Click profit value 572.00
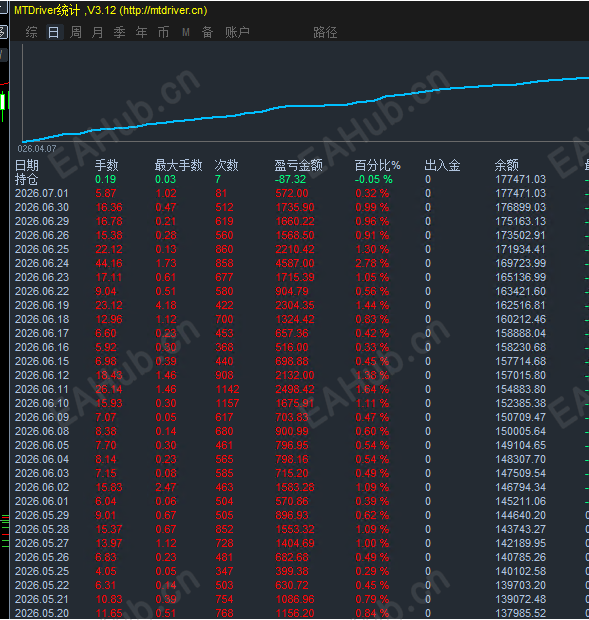Image resolution: width=589 pixels, height=620 pixels. pyautogui.click(x=292, y=193)
